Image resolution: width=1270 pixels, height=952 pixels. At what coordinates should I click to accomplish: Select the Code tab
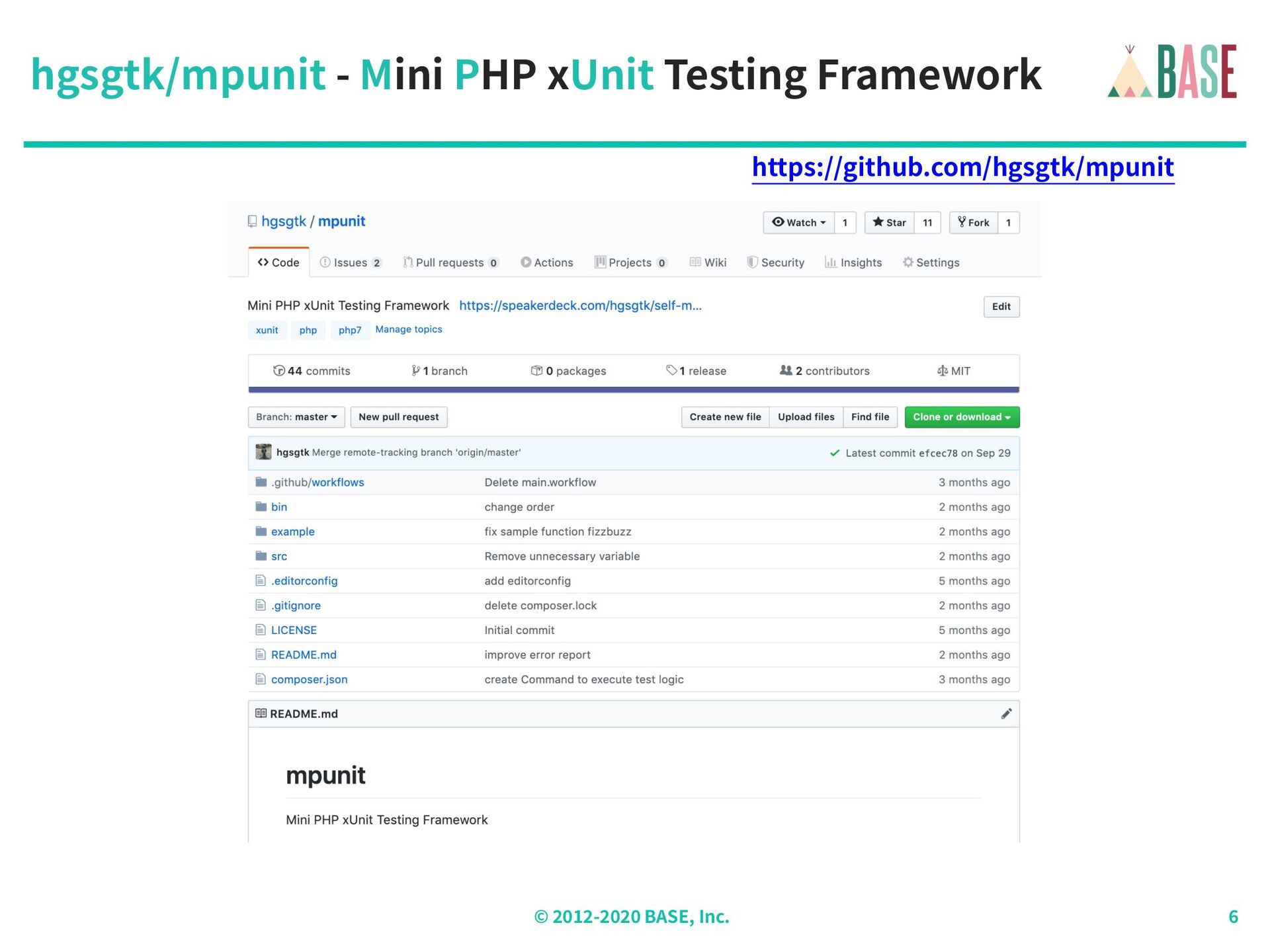click(278, 262)
